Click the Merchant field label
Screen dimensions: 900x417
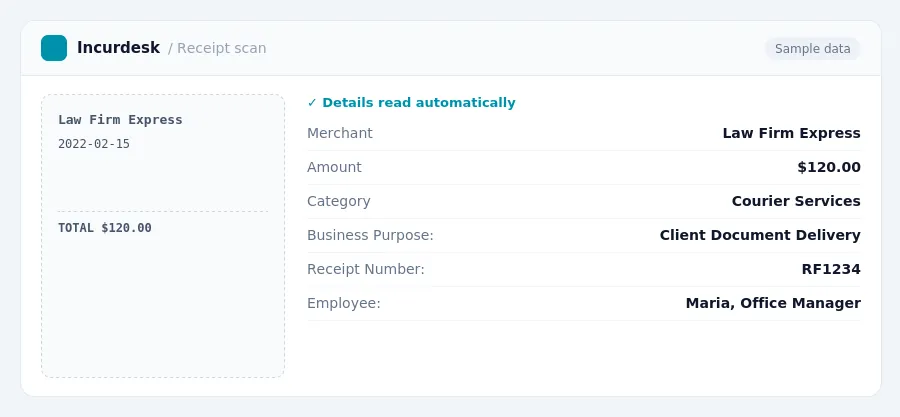coord(340,133)
